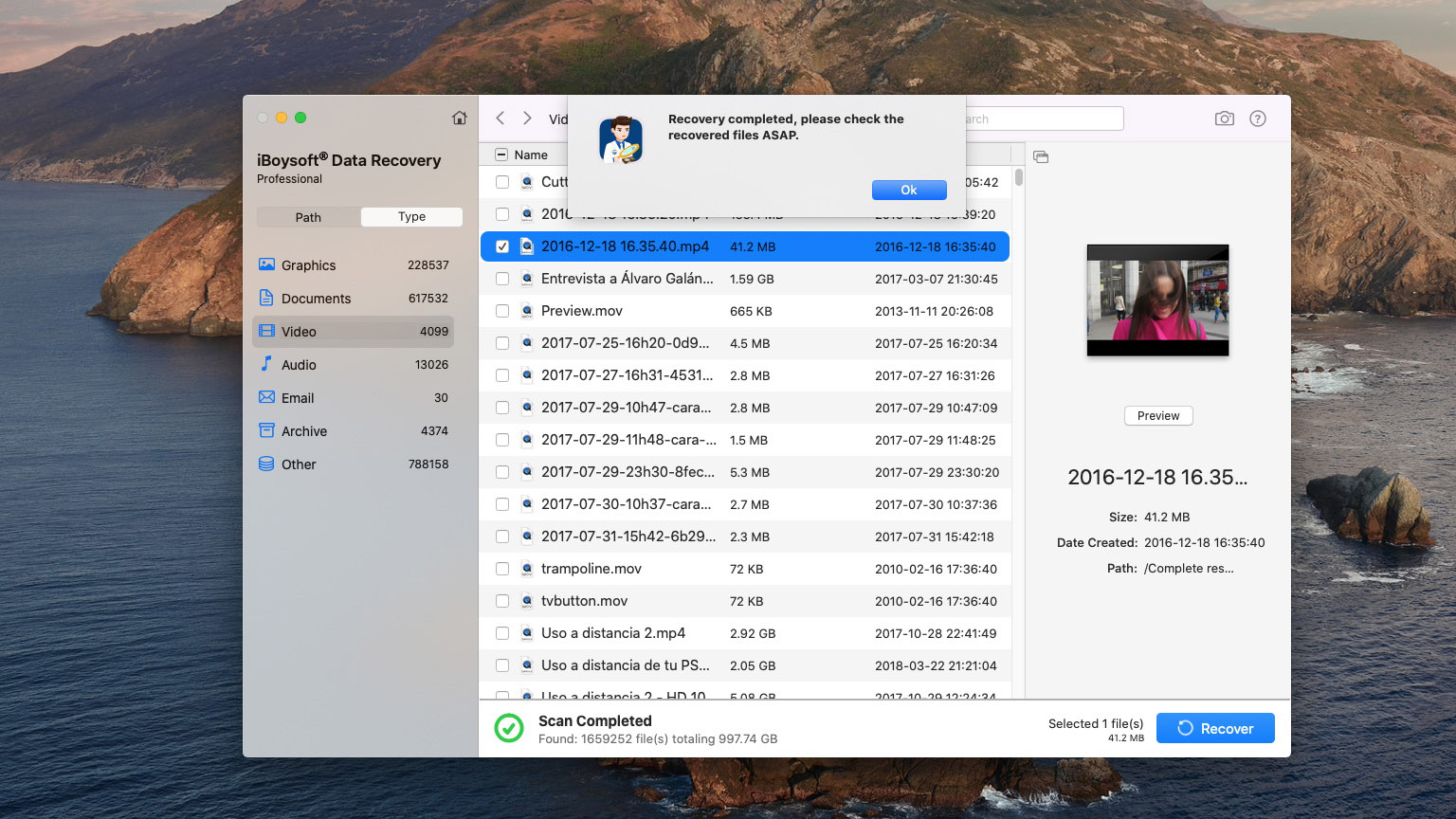Select the Documents category
The width and height of the screenshot is (1456, 819).
(354, 299)
